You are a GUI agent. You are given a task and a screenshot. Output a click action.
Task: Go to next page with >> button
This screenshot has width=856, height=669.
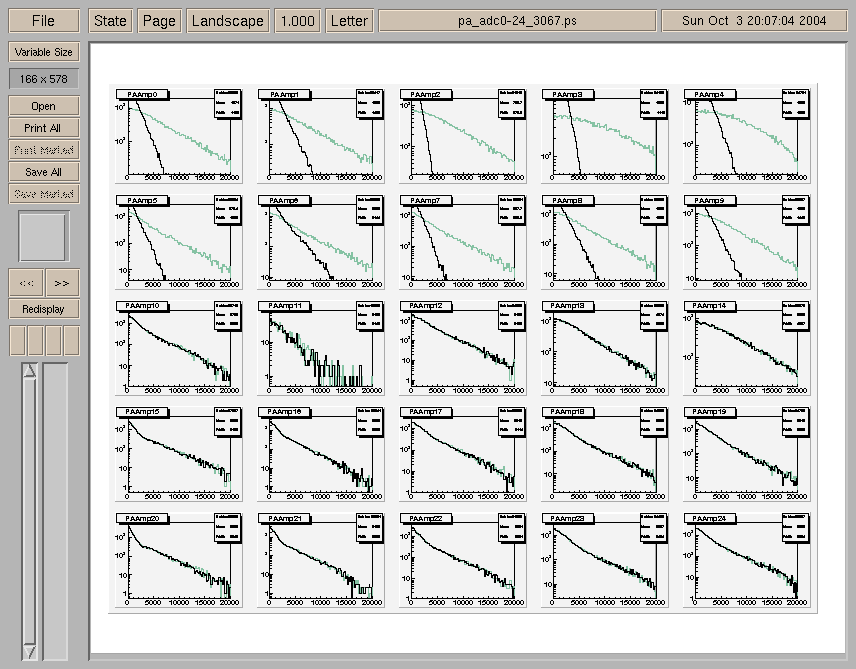tap(62, 283)
